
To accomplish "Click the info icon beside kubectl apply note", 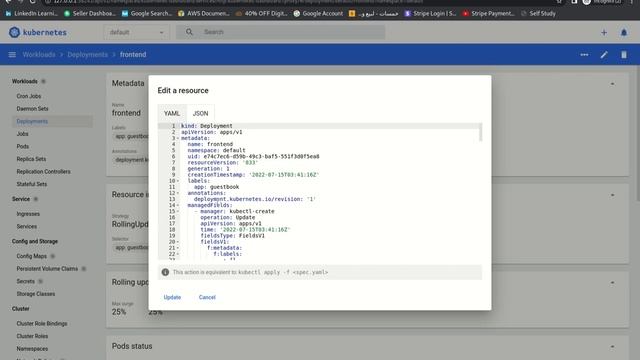I will pyautogui.click(x=165, y=272).
